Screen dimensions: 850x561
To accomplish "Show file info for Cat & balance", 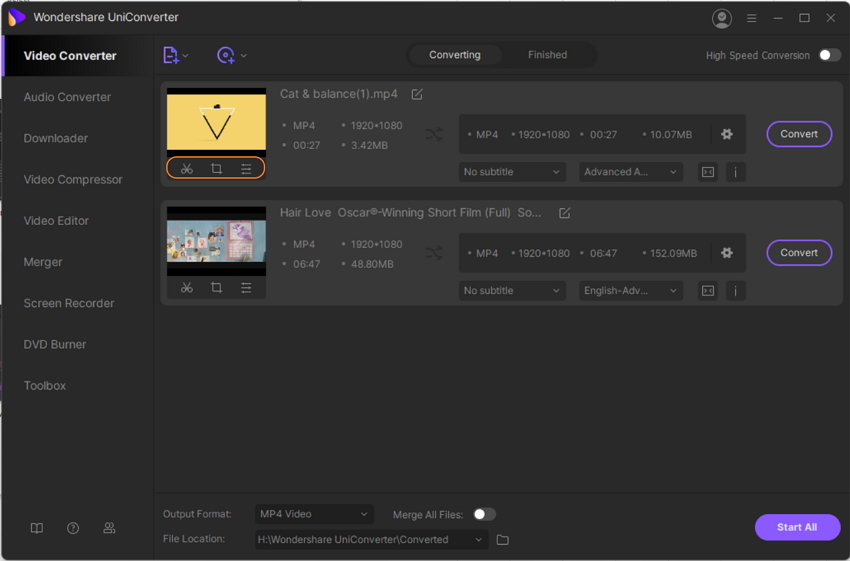I will tap(736, 172).
